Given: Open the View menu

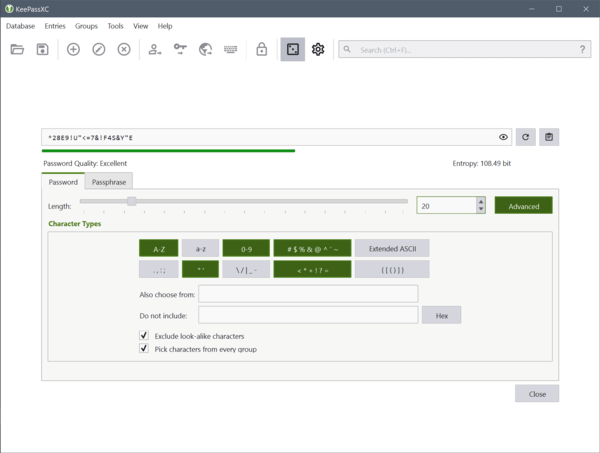Looking at the screenshot, I should point(140,26).
